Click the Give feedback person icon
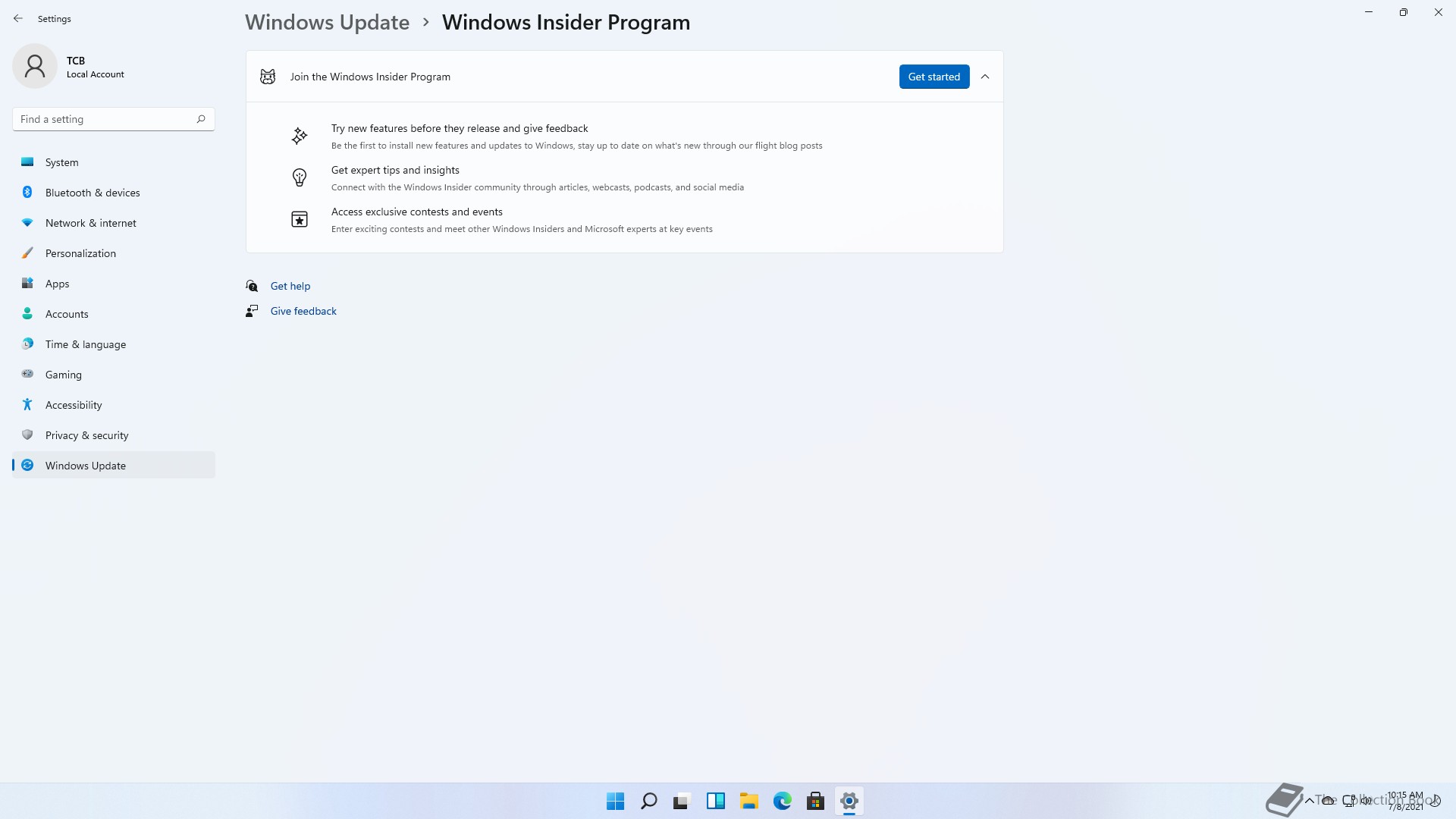This screenshot has height=819, width=1456. (x=252, y=311)
